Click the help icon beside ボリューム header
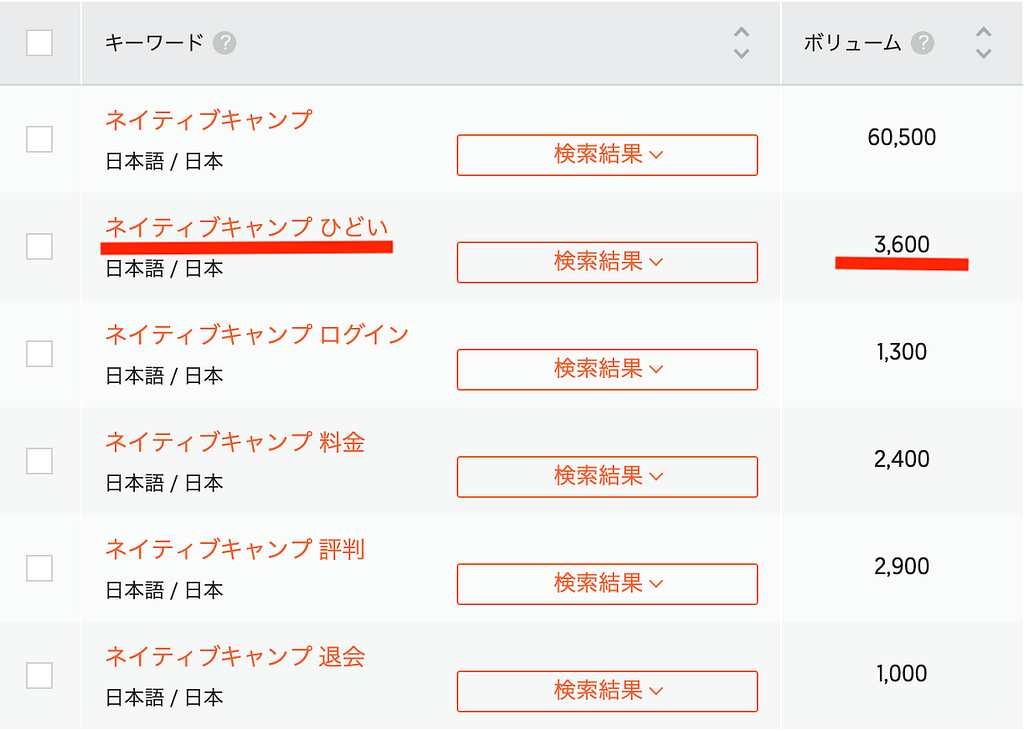 coord(923,43)
